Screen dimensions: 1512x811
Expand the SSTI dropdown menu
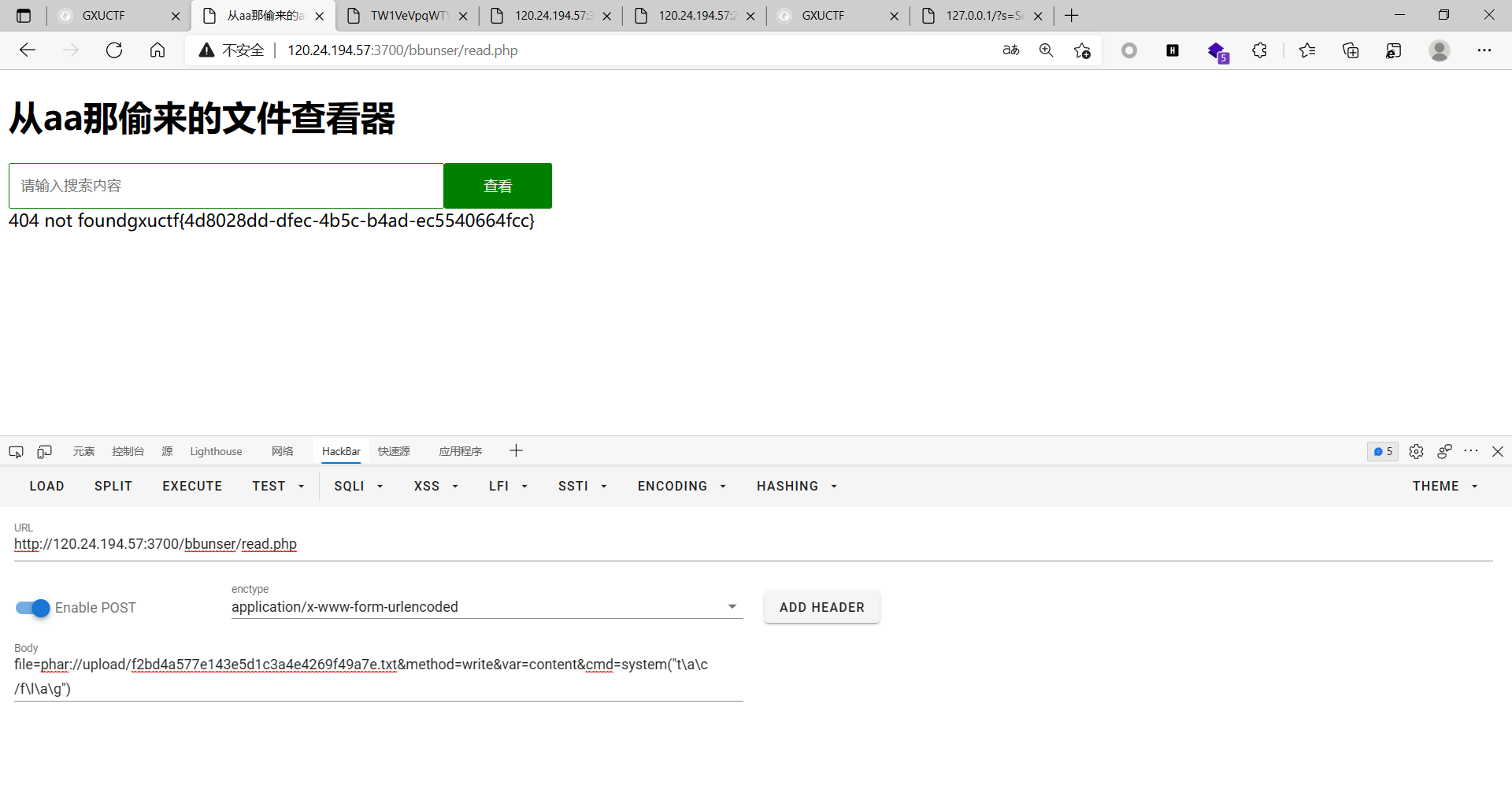pyautogui.click(x=582, y=486)
